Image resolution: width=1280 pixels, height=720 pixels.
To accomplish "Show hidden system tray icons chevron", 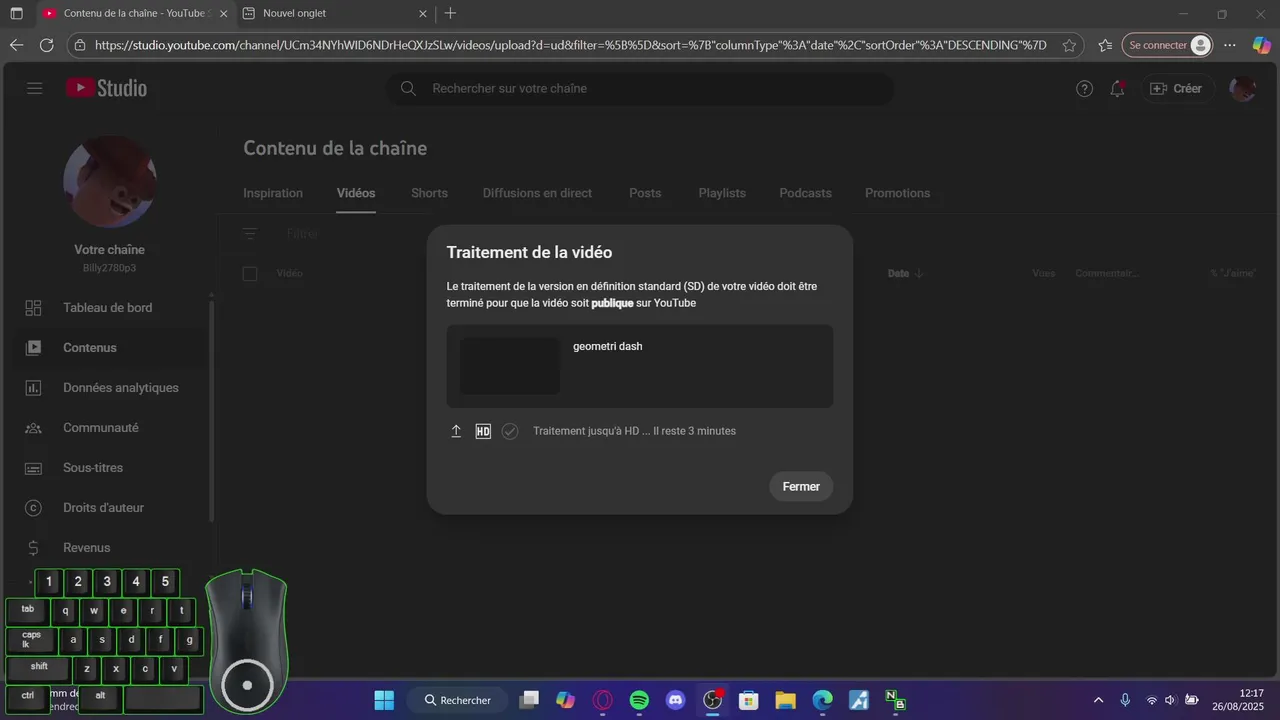I will (1098, 700).
